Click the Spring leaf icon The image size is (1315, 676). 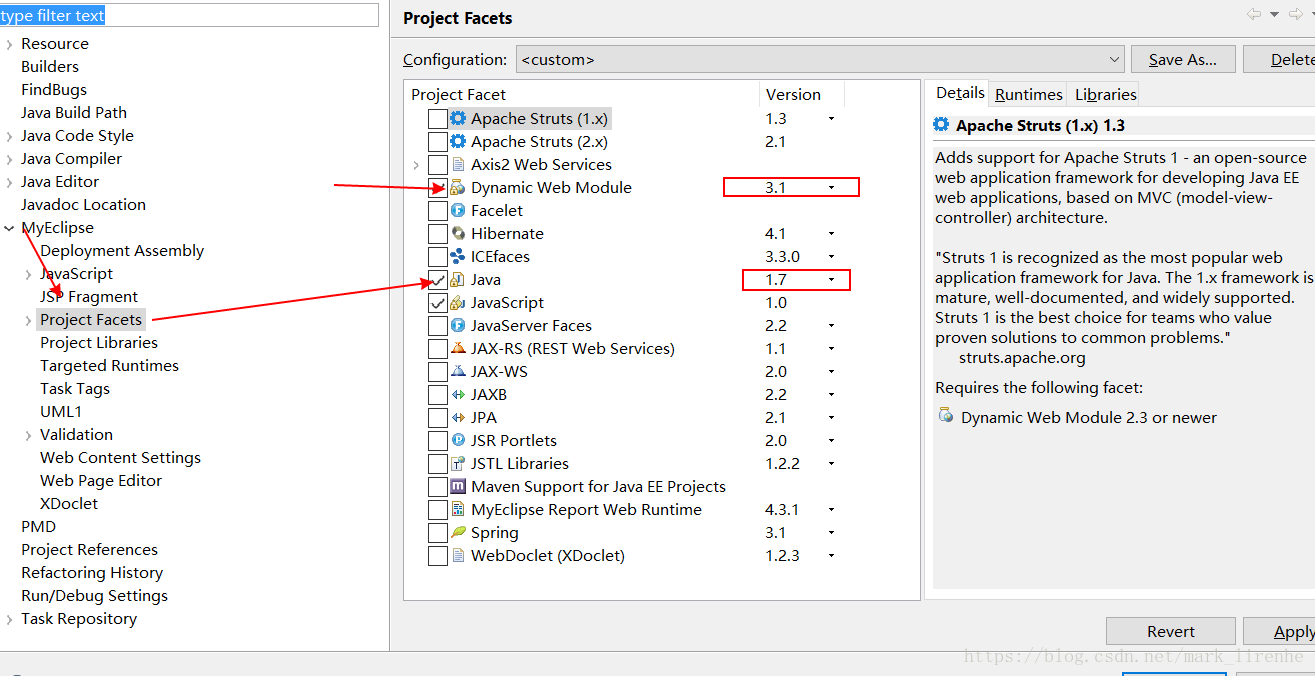coord(458,532)
